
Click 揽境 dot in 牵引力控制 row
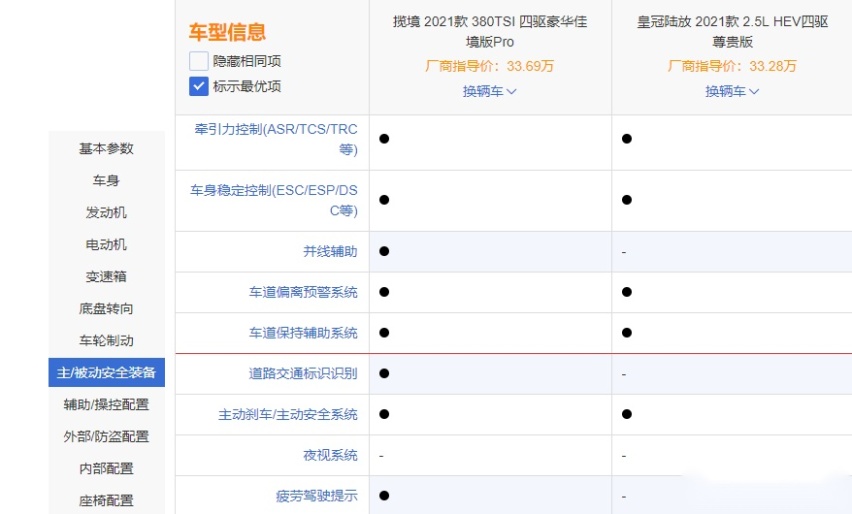(x=384, y=139)
